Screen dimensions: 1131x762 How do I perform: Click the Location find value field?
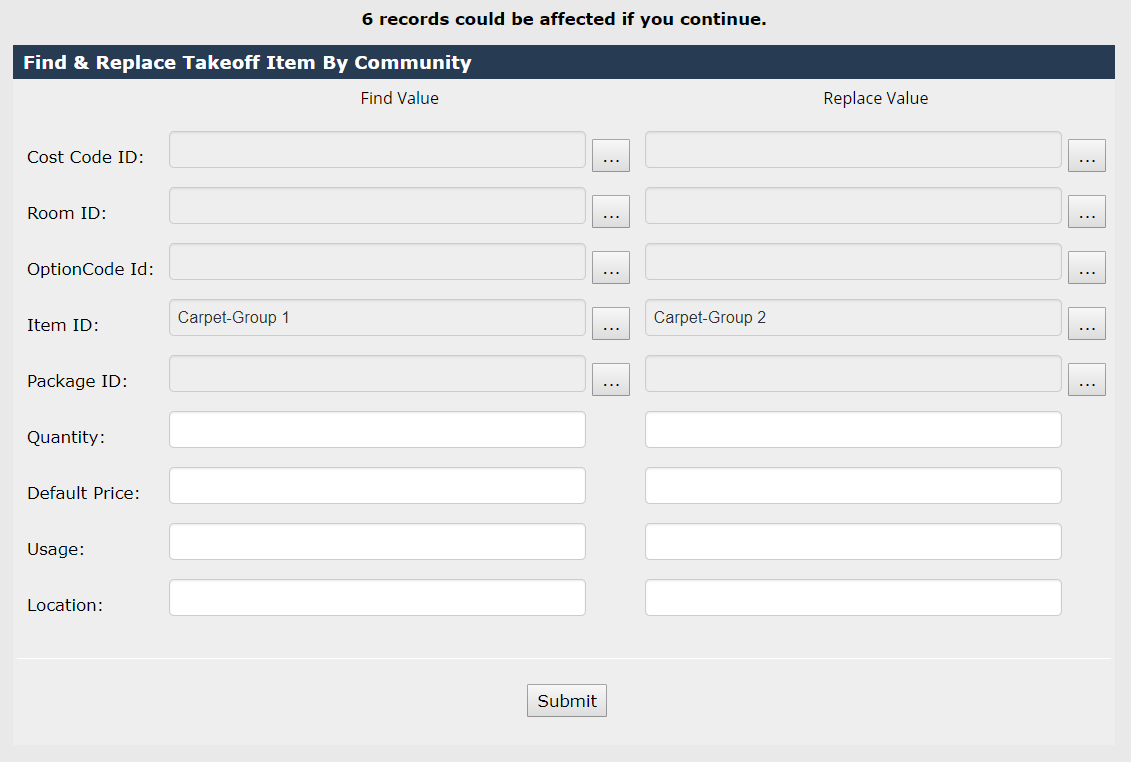pyautogui.click(x=377, y=598)
